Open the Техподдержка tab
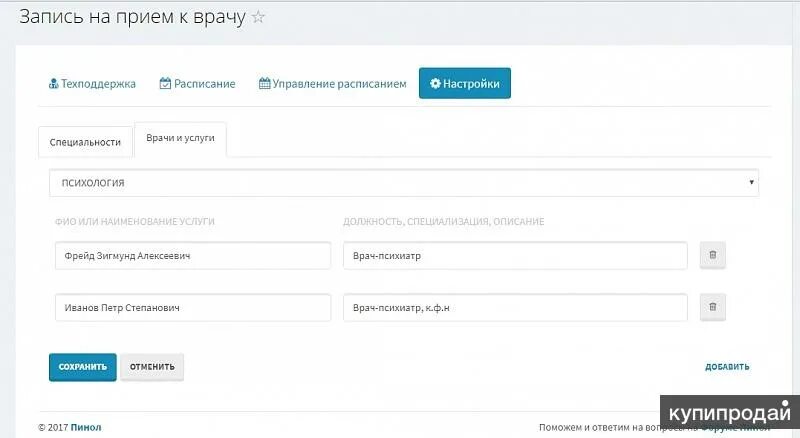This screenshot has width=800, height=438. coord(92,84)
